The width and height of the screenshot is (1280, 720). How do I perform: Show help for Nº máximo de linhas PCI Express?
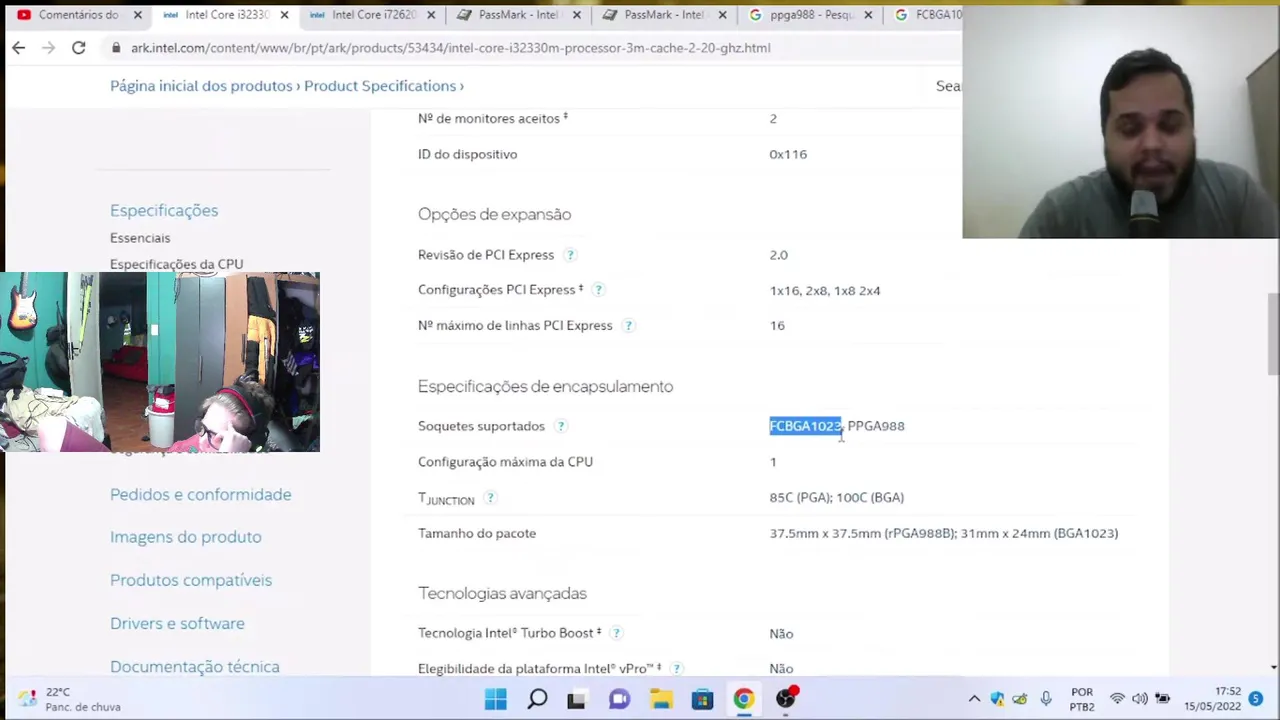coord(628,325)
